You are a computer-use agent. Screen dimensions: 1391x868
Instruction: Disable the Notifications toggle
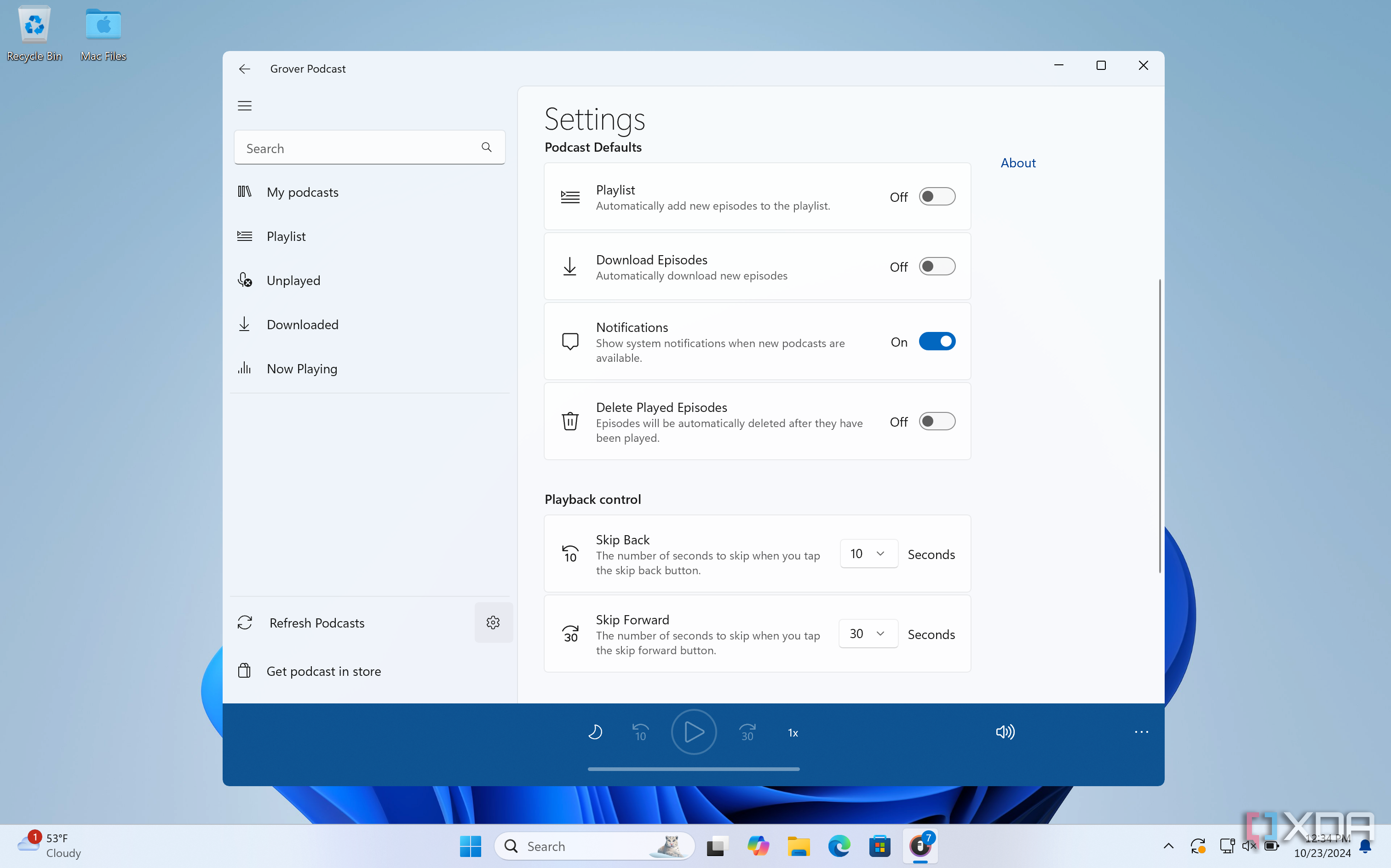937,342
